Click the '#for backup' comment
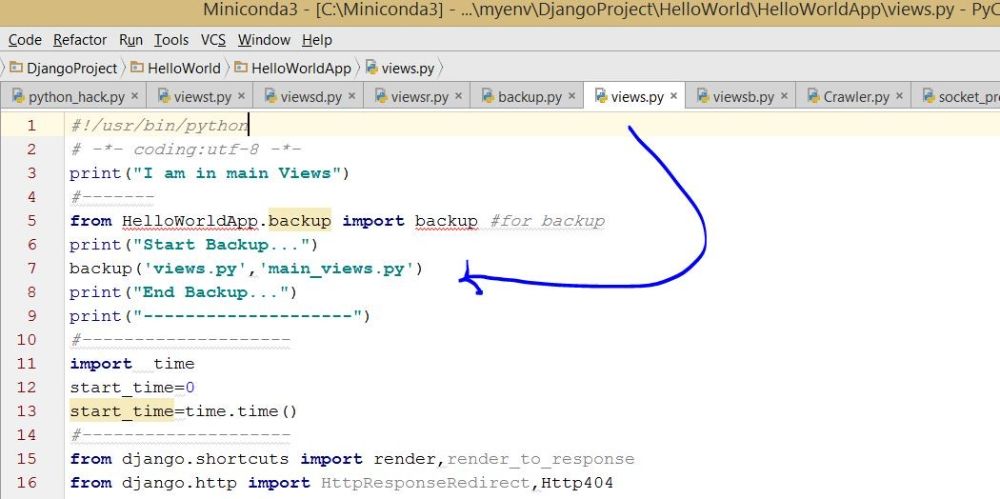1000x499 pixels. point(547,221)
